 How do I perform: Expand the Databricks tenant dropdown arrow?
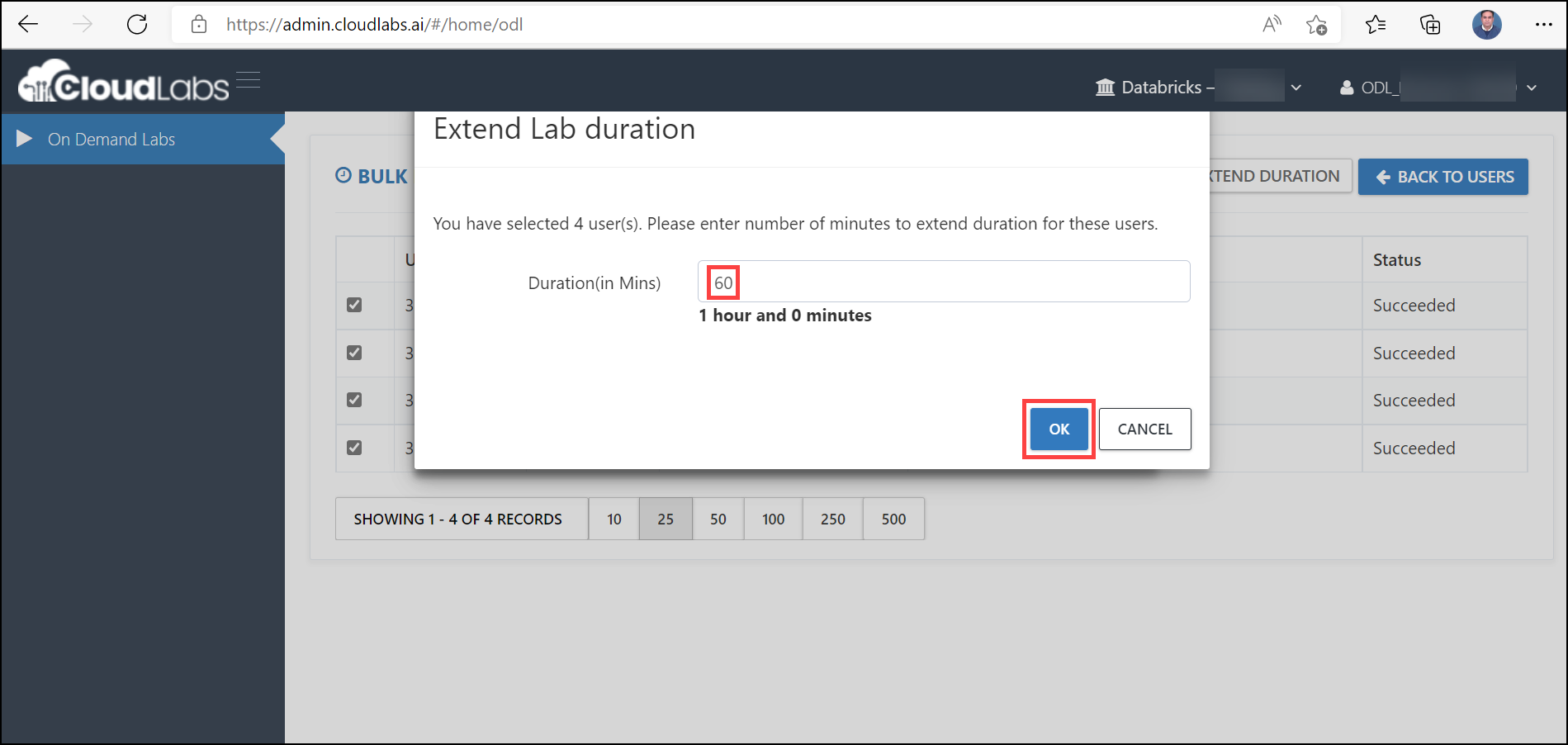pos(1296,88)
